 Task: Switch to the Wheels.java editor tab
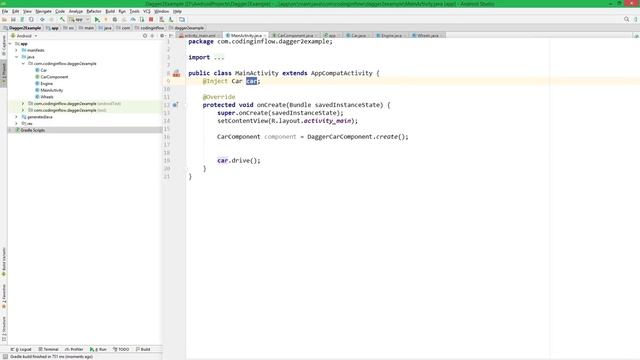click(427, 36)
